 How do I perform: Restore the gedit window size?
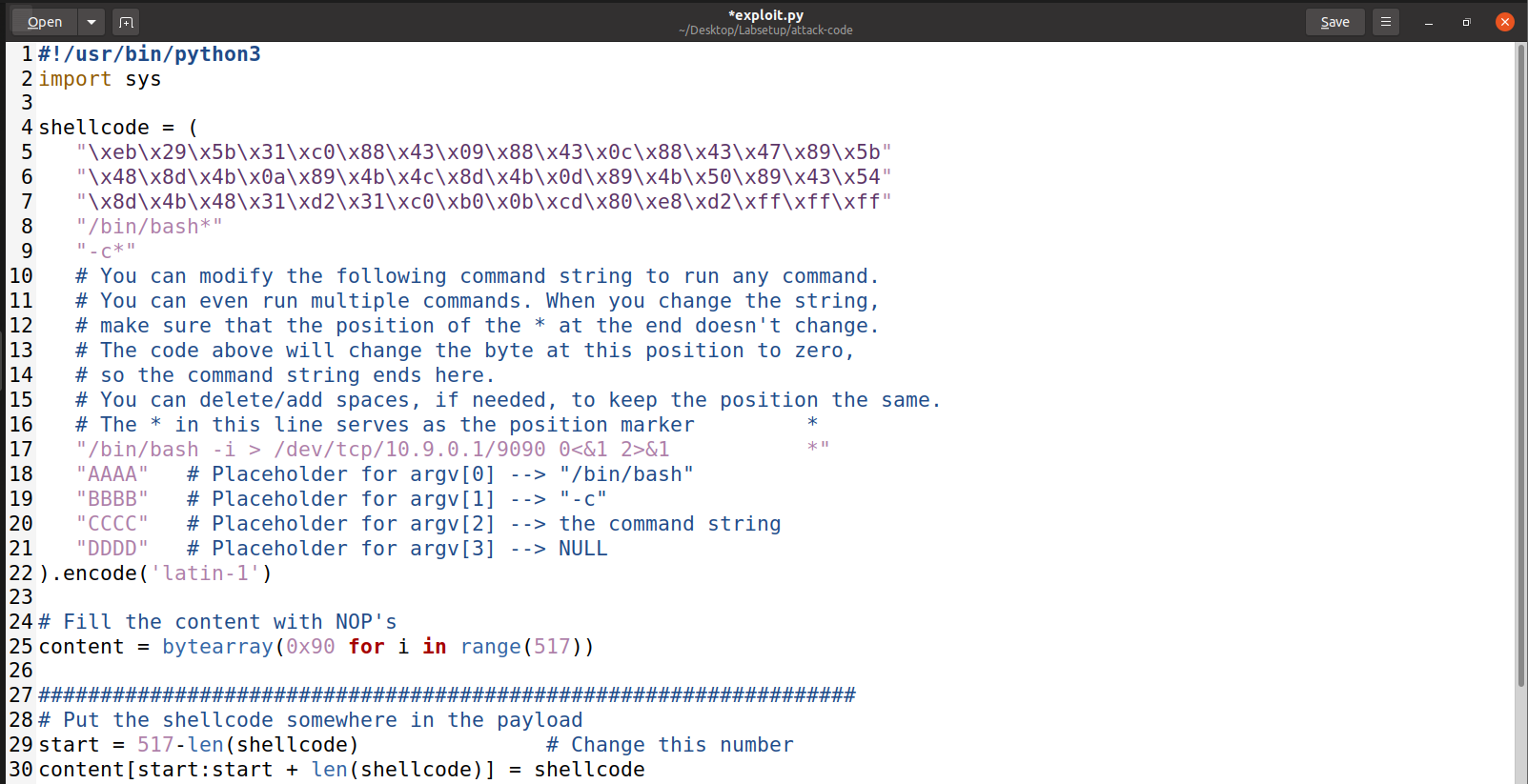pyautogui.click(x=1466, y=22)
